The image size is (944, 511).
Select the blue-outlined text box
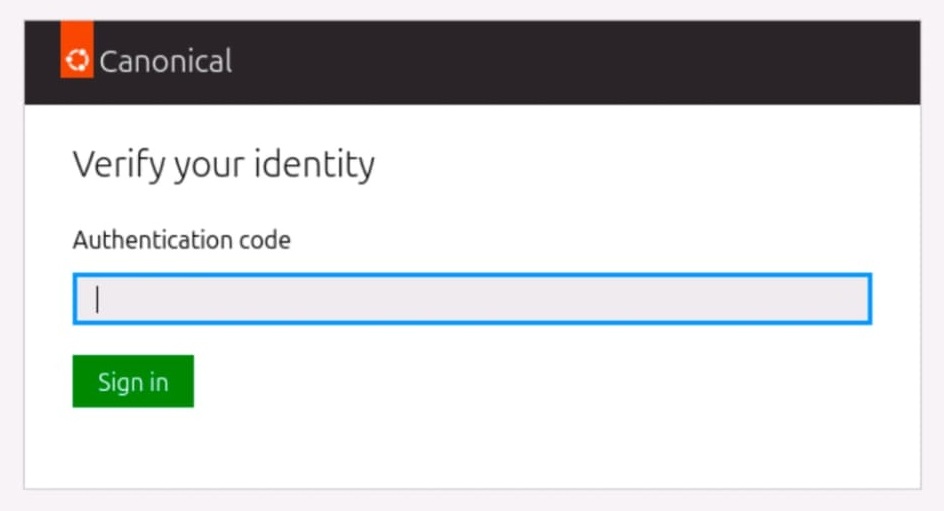coord(472,299)
